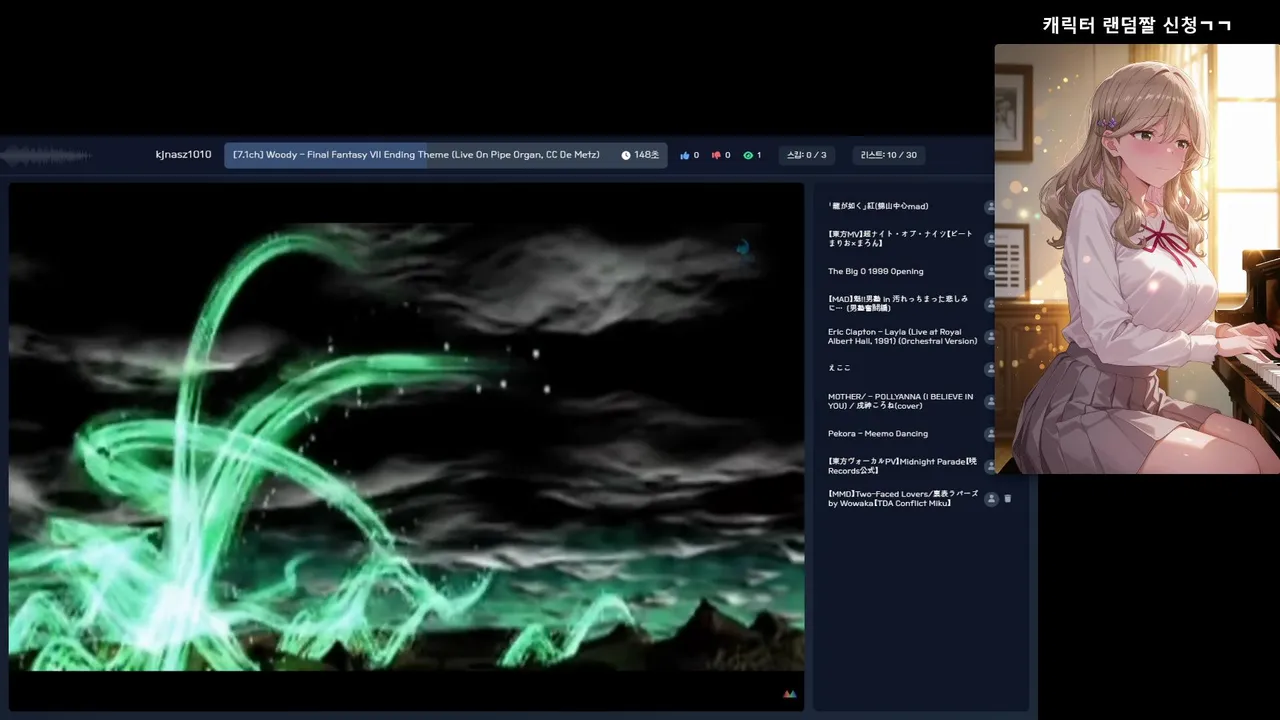Image resolution: width=1280 pixels, height=720 pixels.
Task: Click the clock icon beside 148초
Action: [x=626, y=155]
